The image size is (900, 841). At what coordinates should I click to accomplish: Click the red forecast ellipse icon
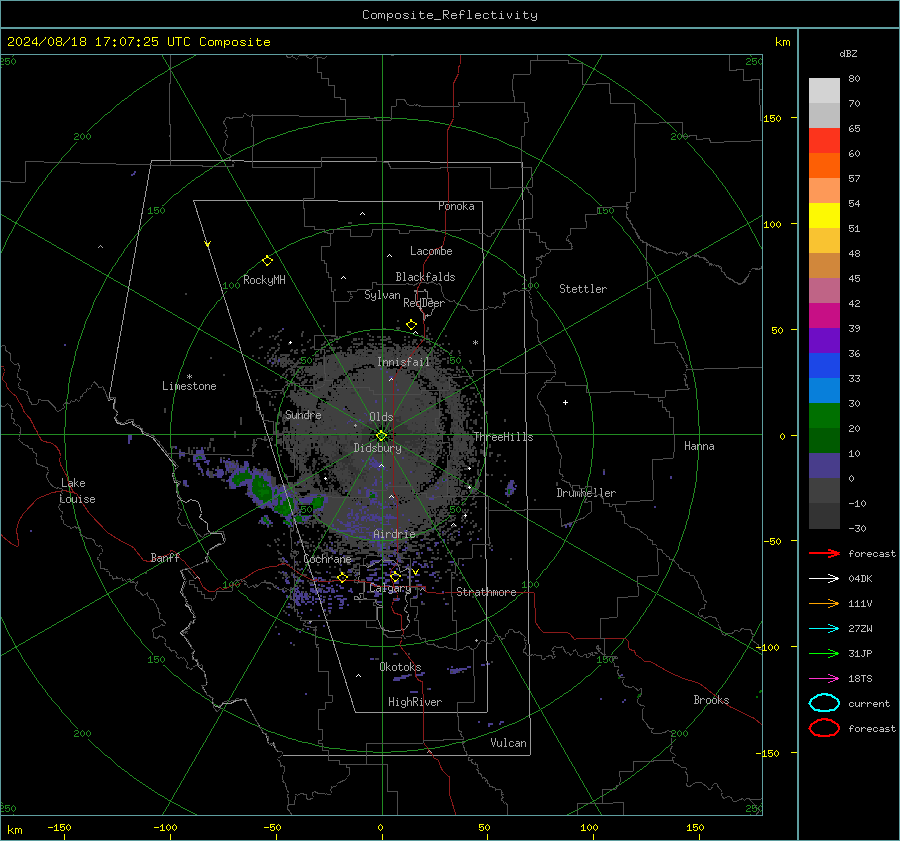click(x=824, y=728)
